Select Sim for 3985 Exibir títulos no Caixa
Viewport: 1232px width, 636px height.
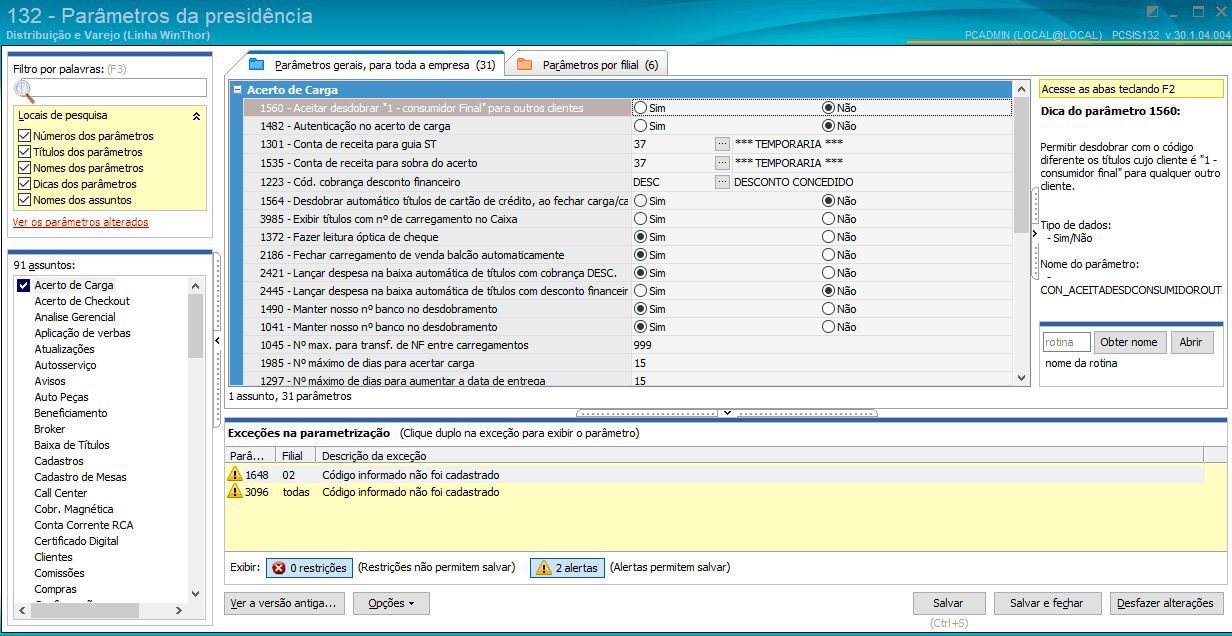640,219
